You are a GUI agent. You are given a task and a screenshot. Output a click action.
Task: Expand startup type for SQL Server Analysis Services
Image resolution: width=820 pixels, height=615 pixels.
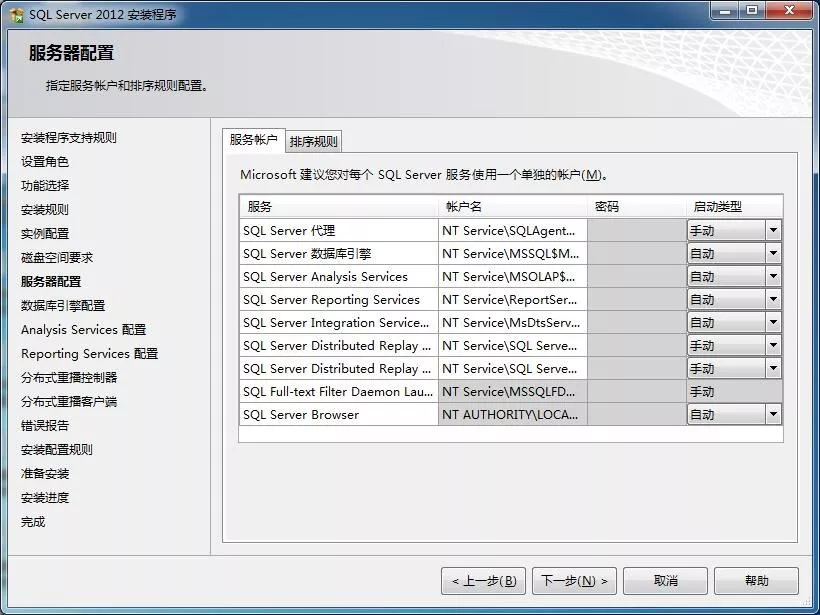click(x=773, y=277)
